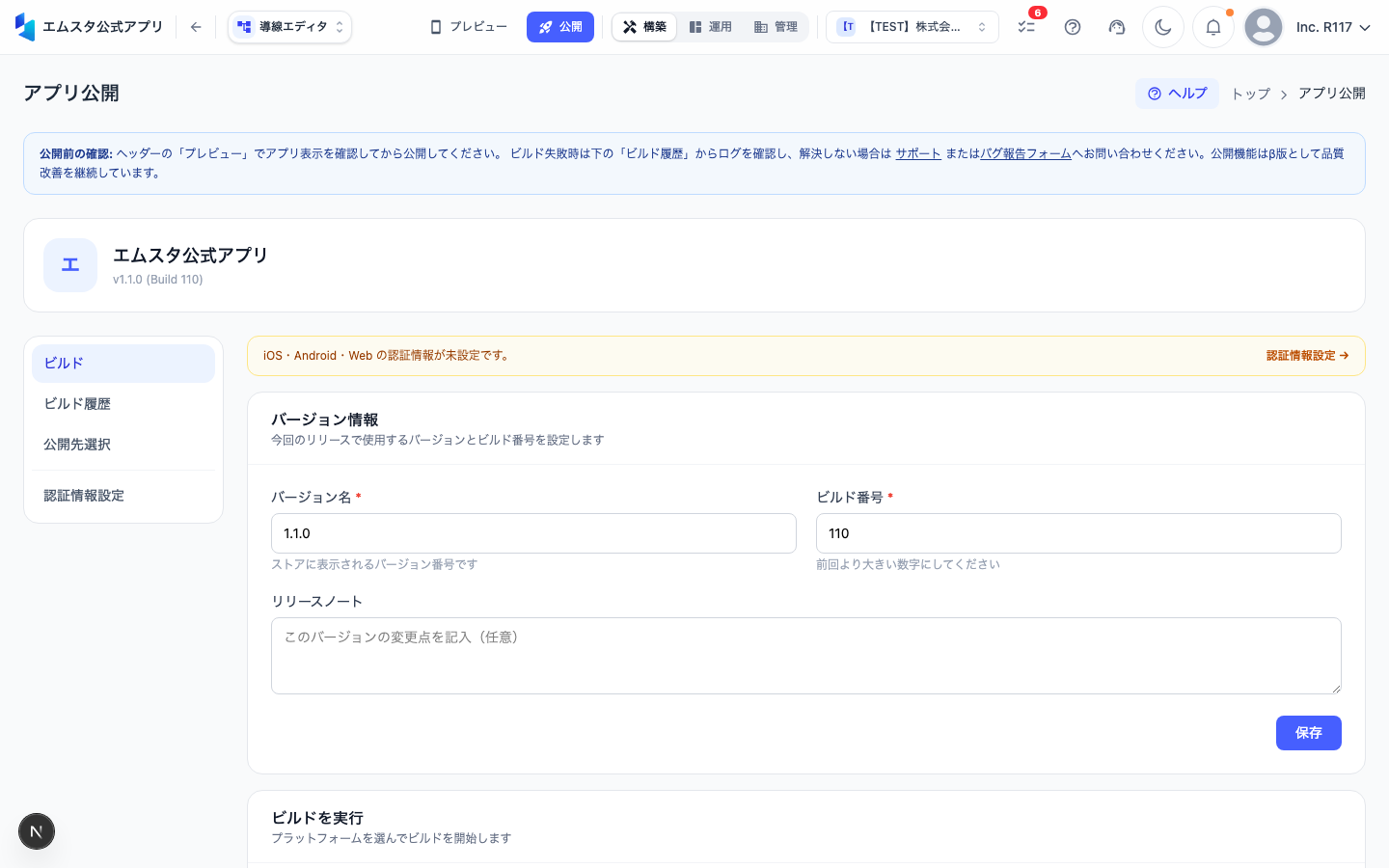Click the バージョン情報 section heading
The height and width of the screenshot is (868, 1389).
point(325,420)
